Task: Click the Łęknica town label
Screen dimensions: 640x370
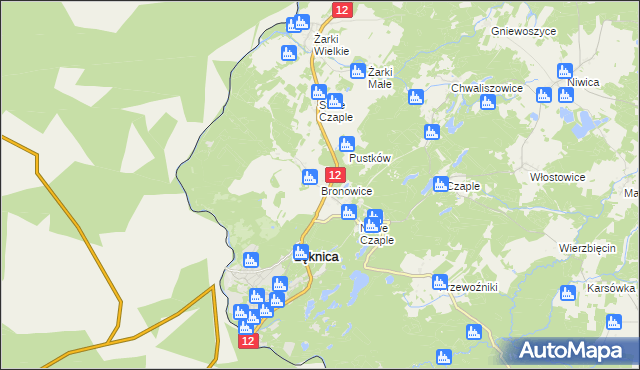Action: pyautogui.click(x=316, y=257)
